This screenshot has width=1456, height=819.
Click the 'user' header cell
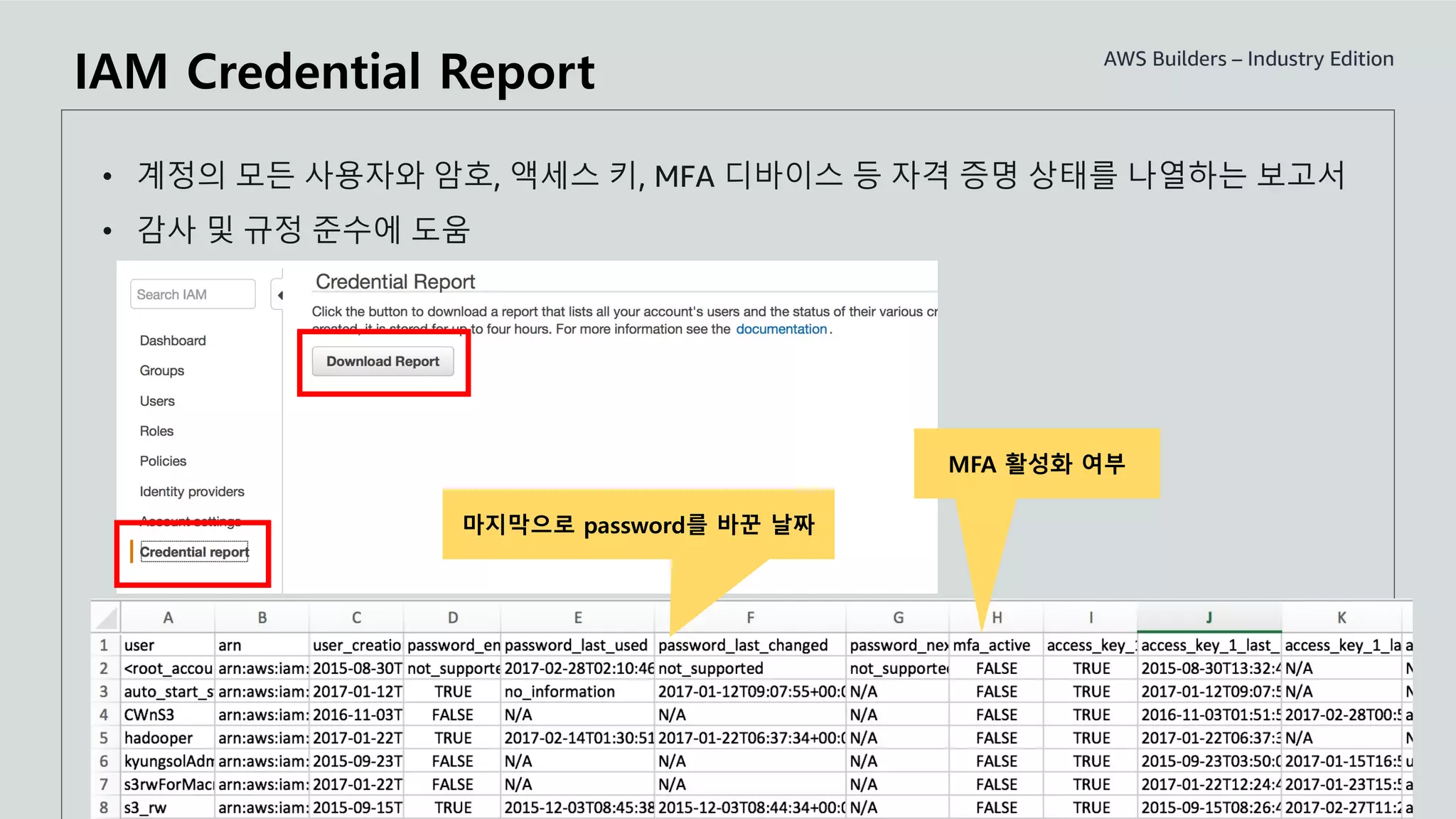[x=168, y=645]
